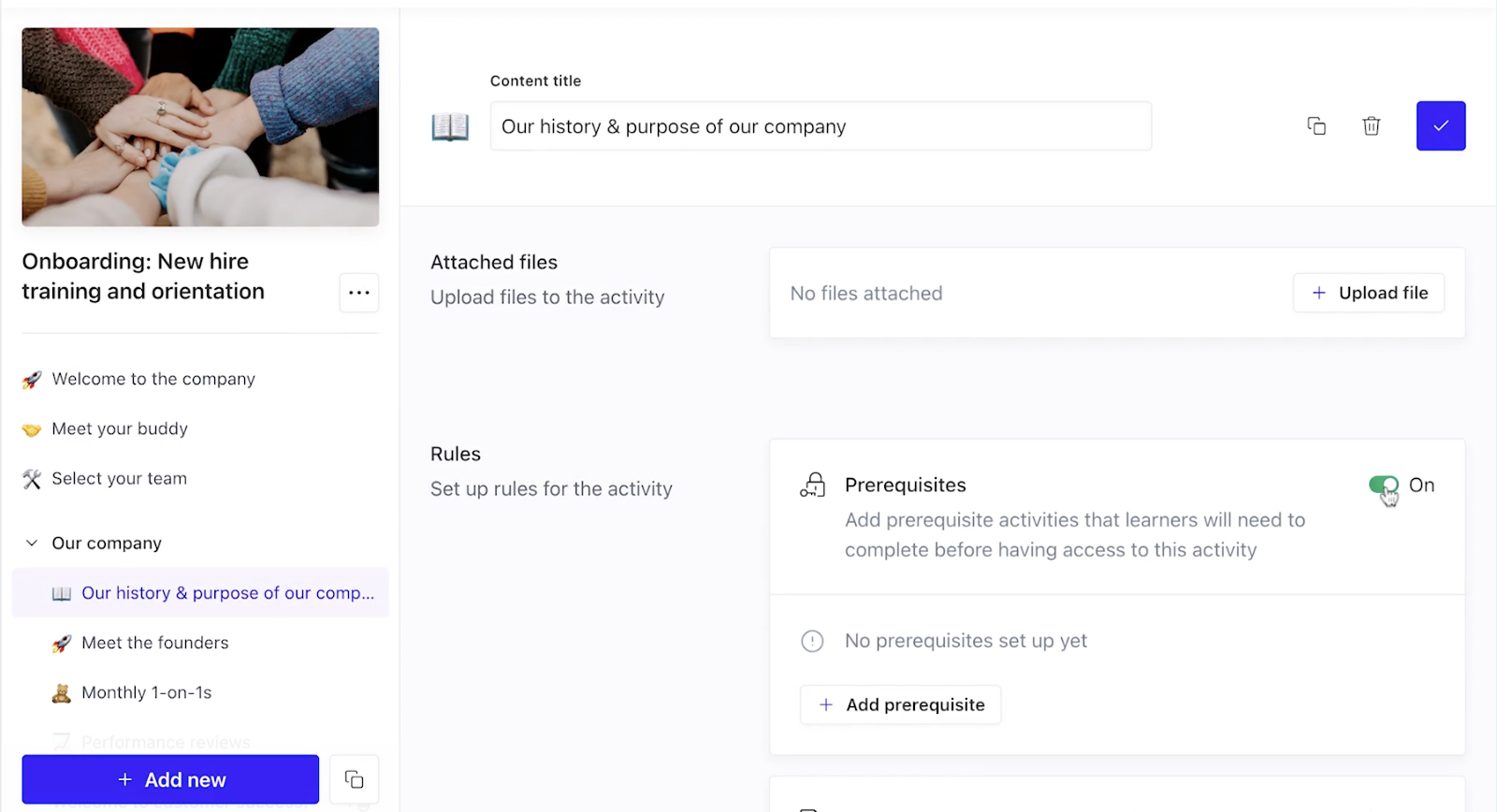Click the info icon beside No prerequisites

812,642
